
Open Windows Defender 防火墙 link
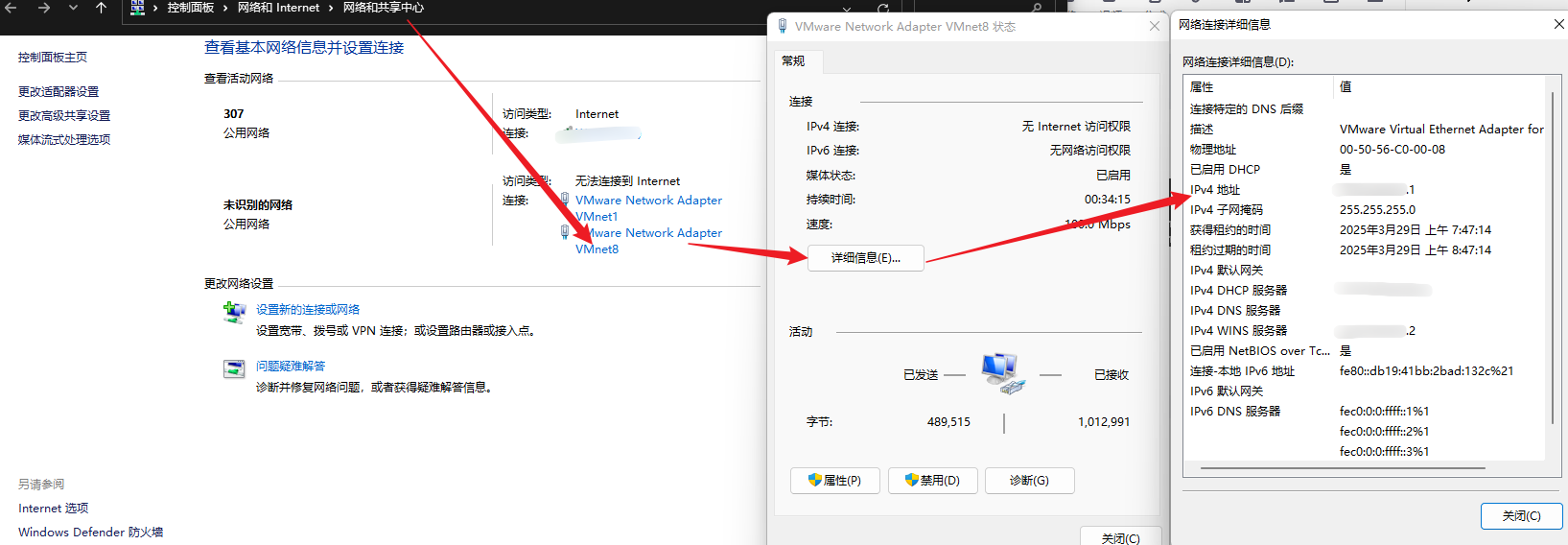(x=90, y=533)
